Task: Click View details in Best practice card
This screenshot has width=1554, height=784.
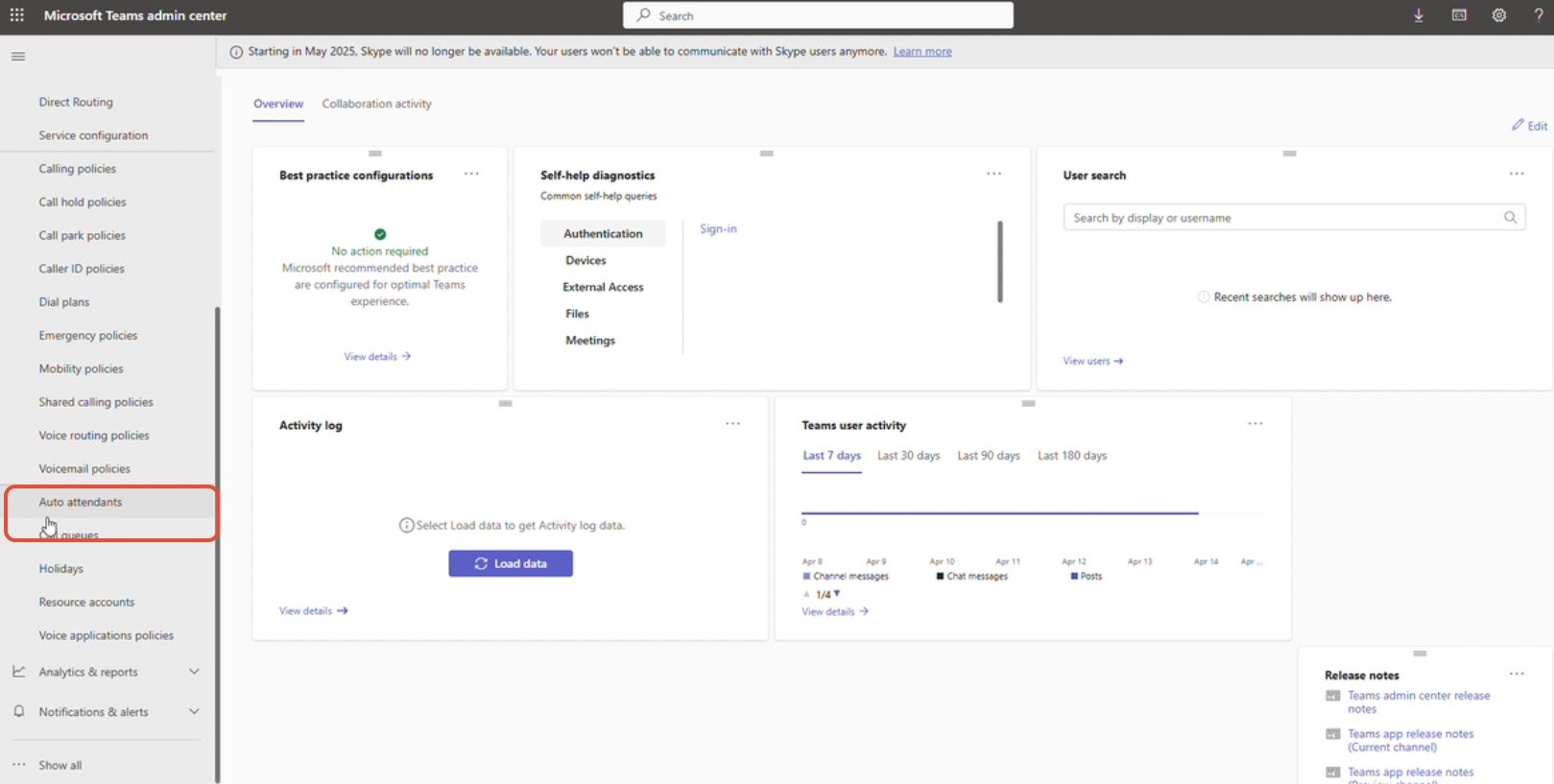Action: [377, 356]
